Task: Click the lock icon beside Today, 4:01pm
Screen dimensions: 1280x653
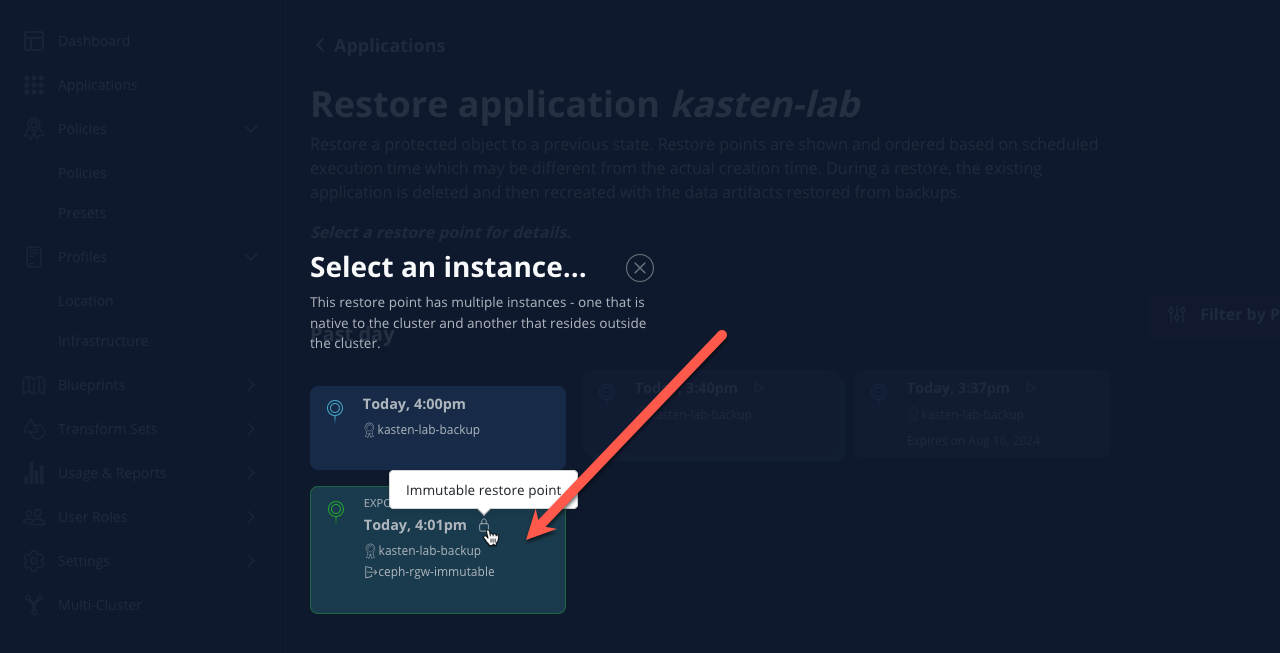Action: (x=484, y=526)
